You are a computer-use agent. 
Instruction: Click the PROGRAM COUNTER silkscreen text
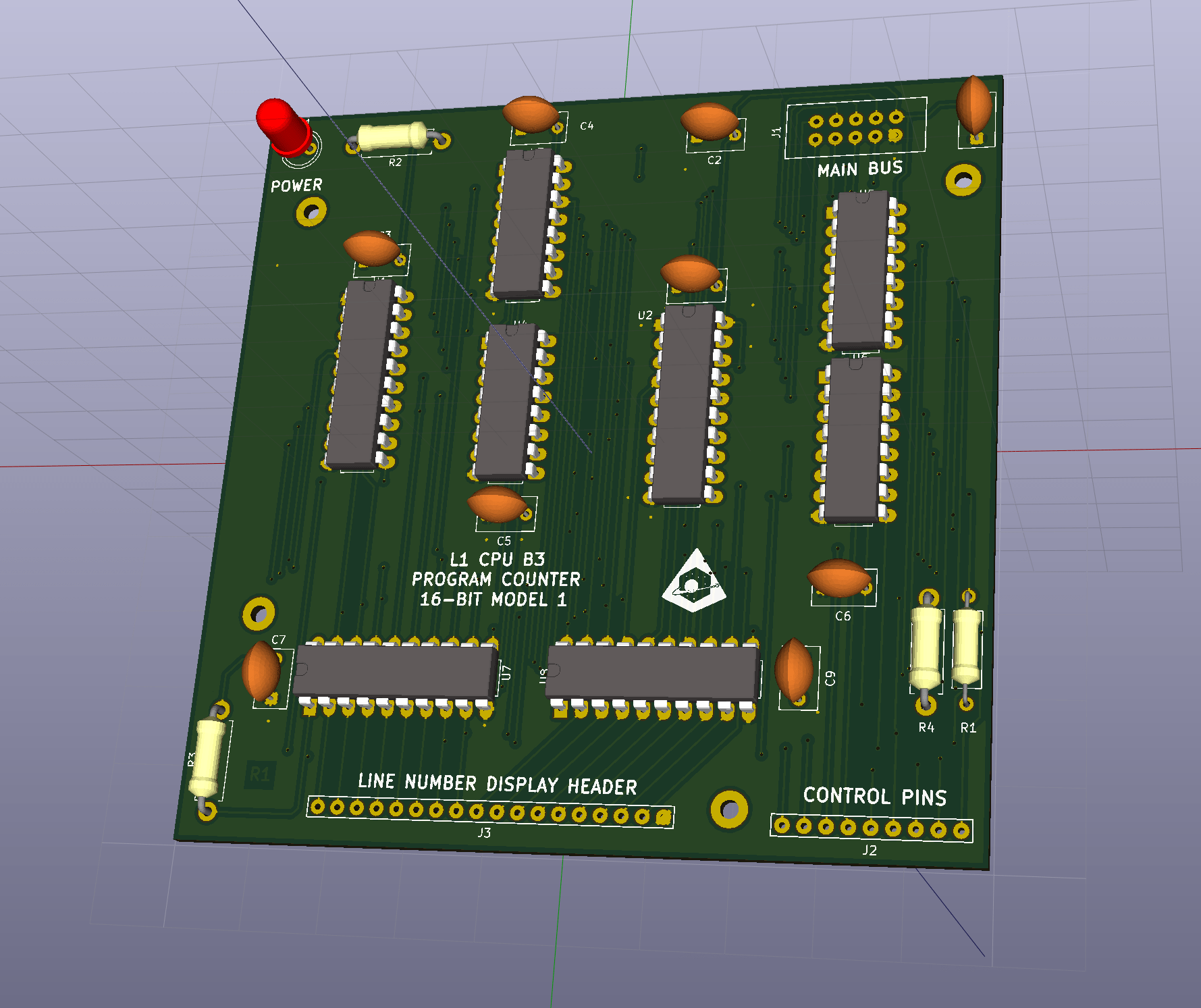click(x=496, y=579)
